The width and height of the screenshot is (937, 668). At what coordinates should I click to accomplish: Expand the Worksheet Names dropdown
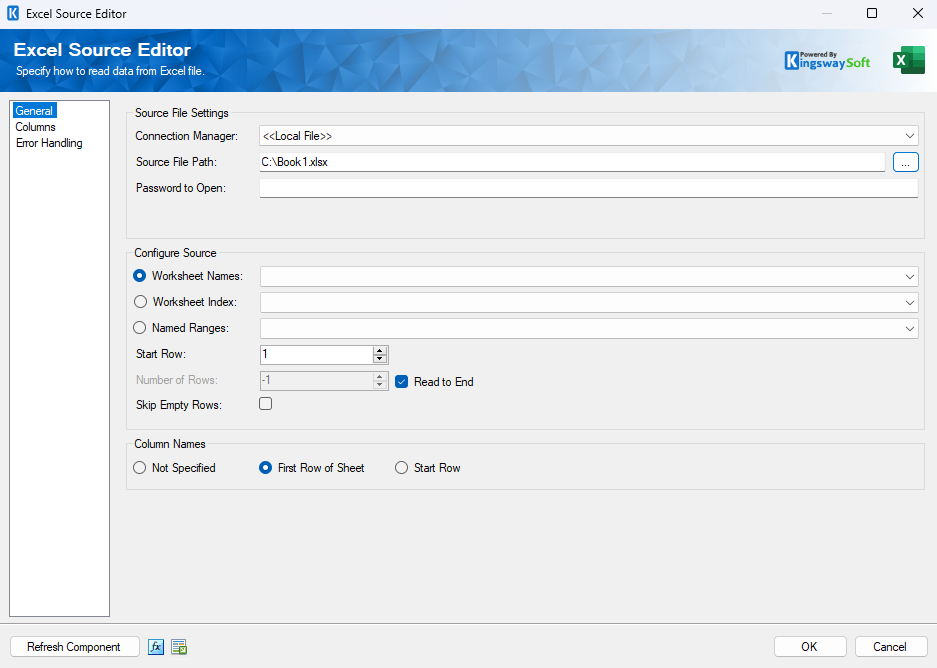[910, 277]
